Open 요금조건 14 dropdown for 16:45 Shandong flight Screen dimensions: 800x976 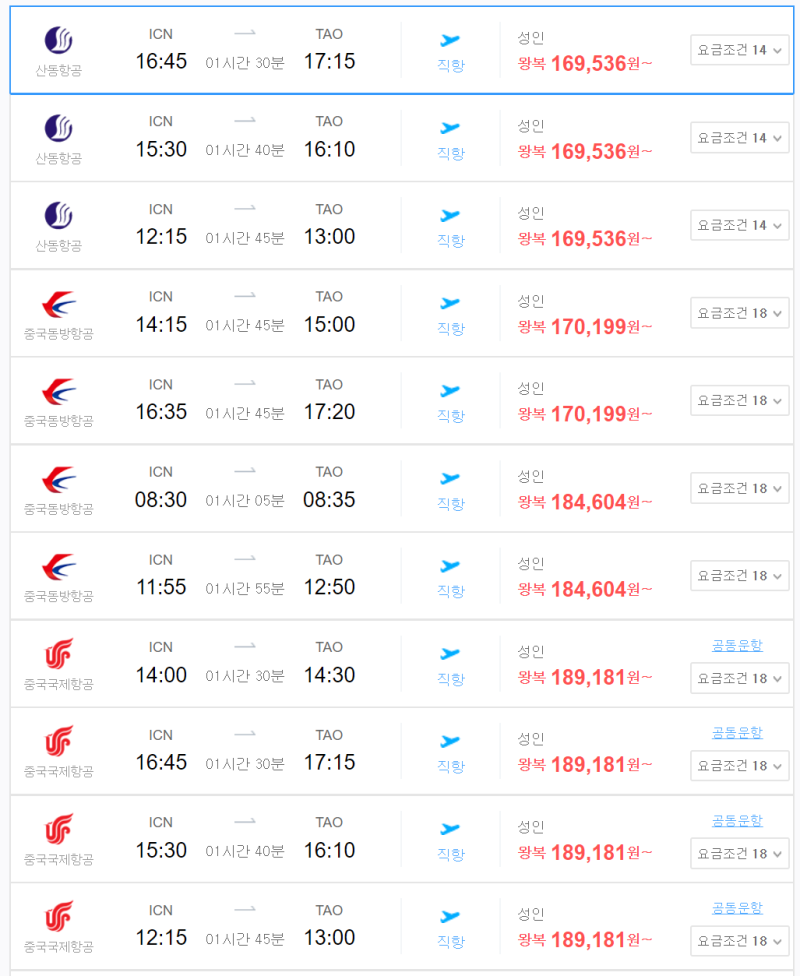[x=740, y=50]
